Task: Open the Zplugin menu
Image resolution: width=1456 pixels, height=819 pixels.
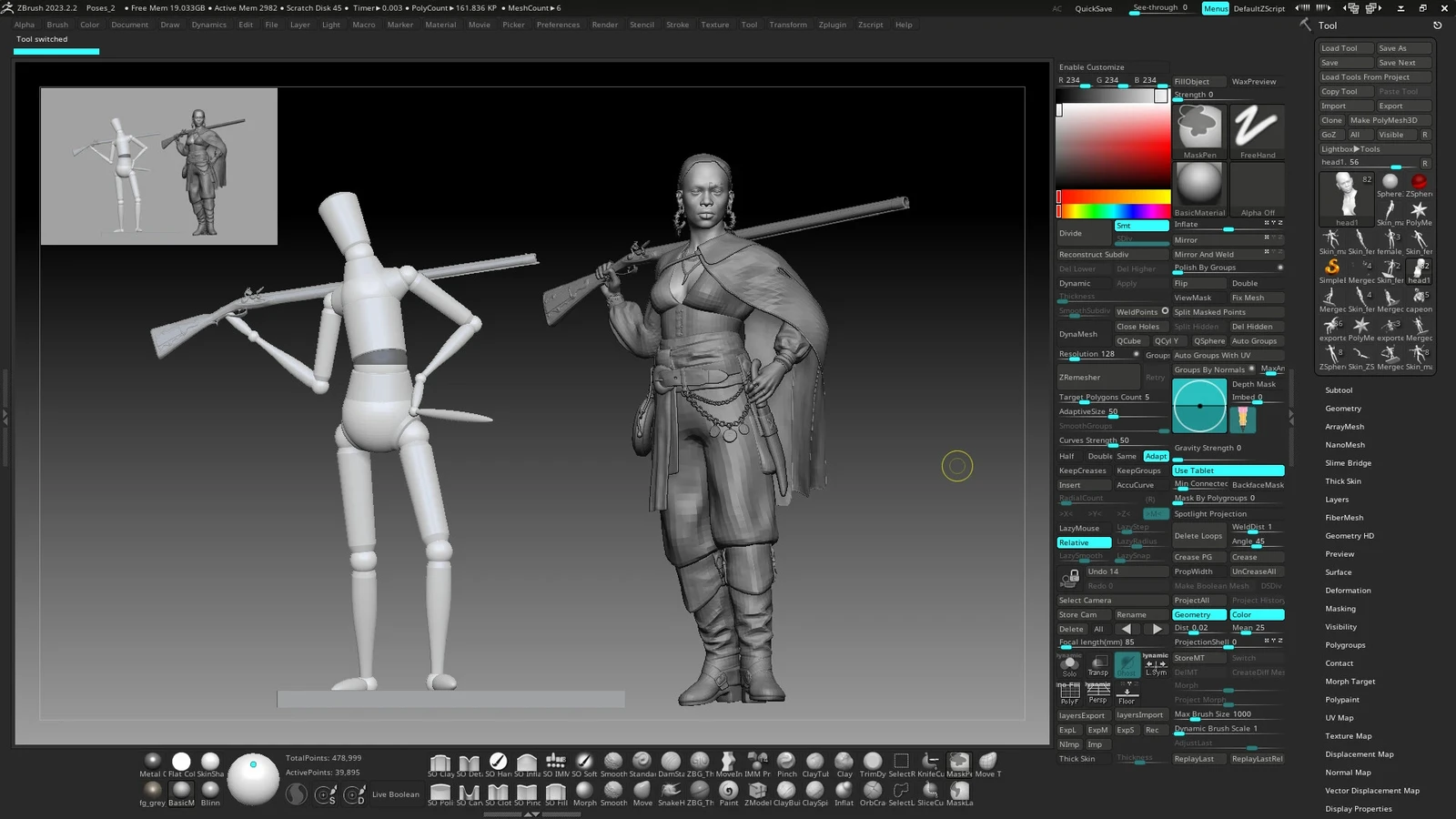Action: [832, 25]
